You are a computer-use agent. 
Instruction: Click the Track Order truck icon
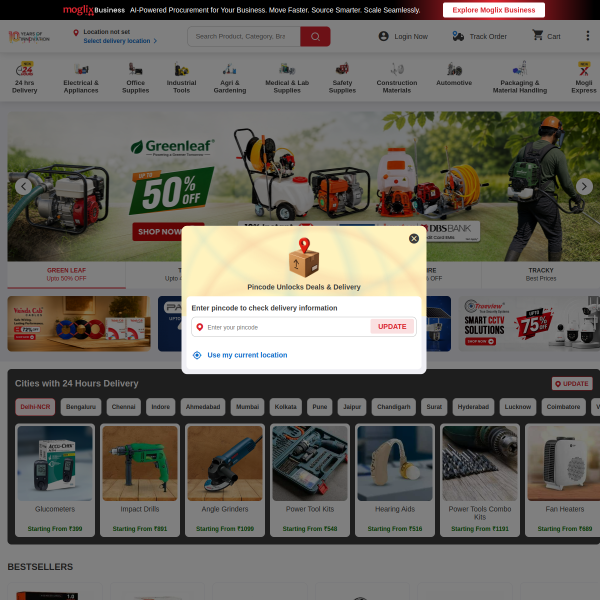click(458, 36)
